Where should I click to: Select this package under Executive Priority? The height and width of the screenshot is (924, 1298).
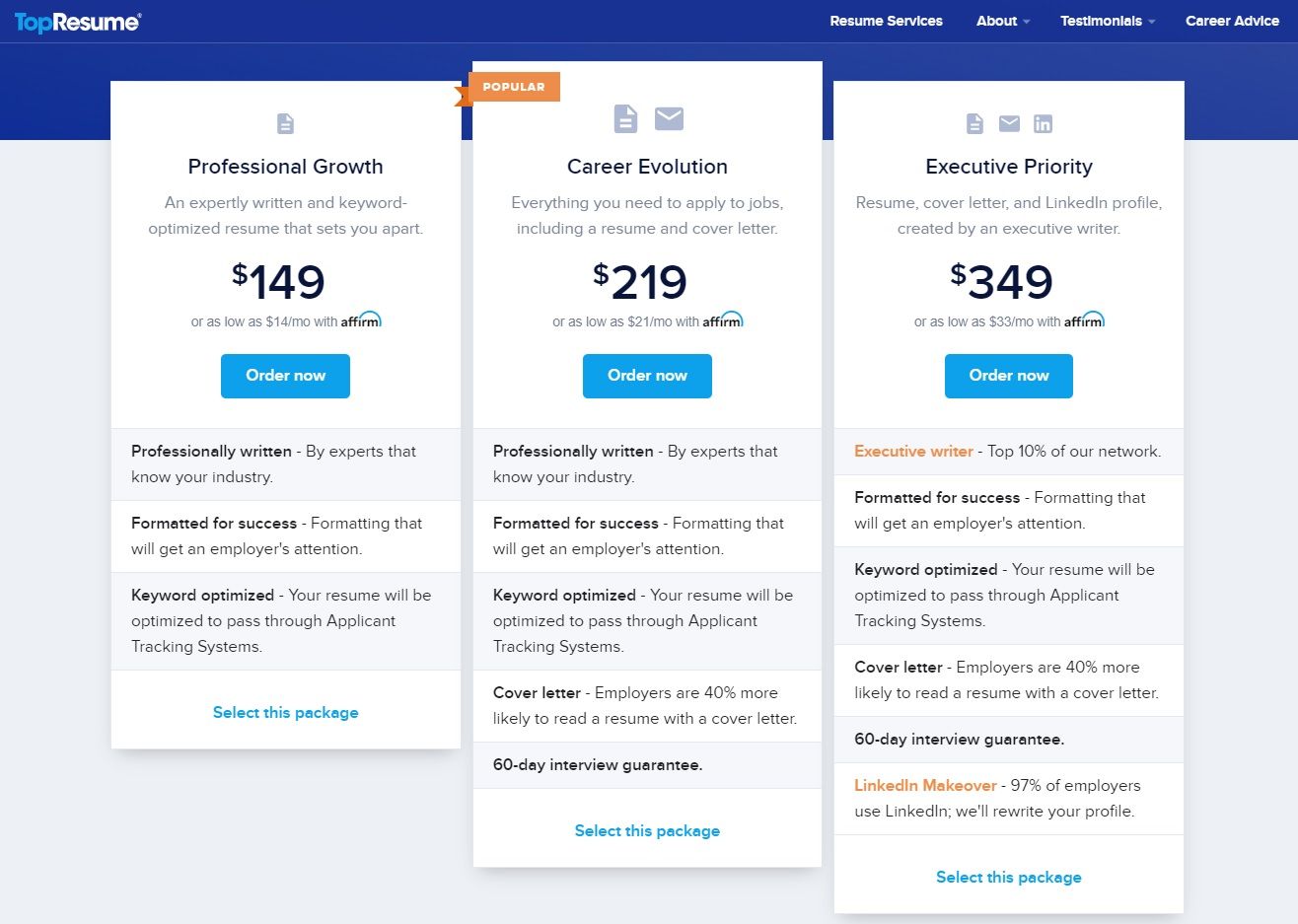[x=1009, y=877]
